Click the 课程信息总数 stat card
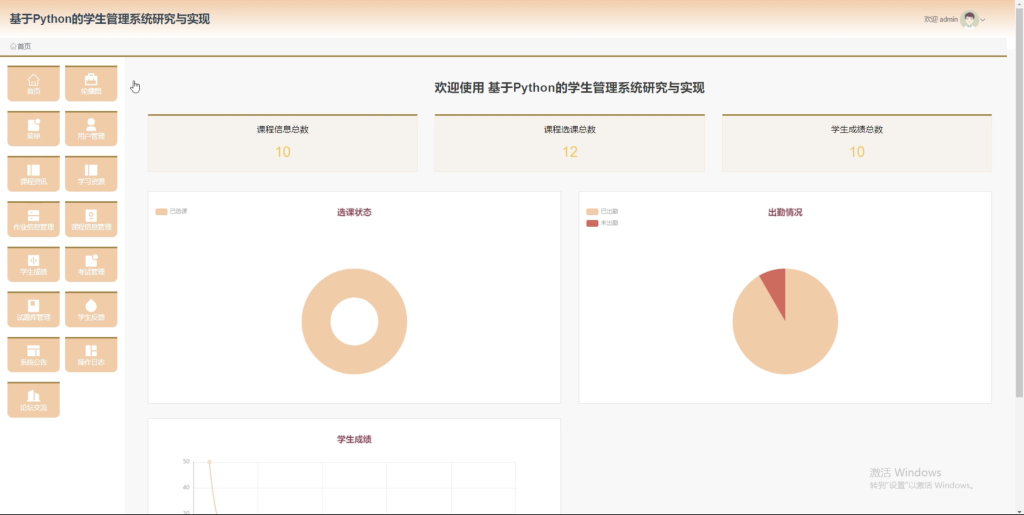 tap(283, 143)
